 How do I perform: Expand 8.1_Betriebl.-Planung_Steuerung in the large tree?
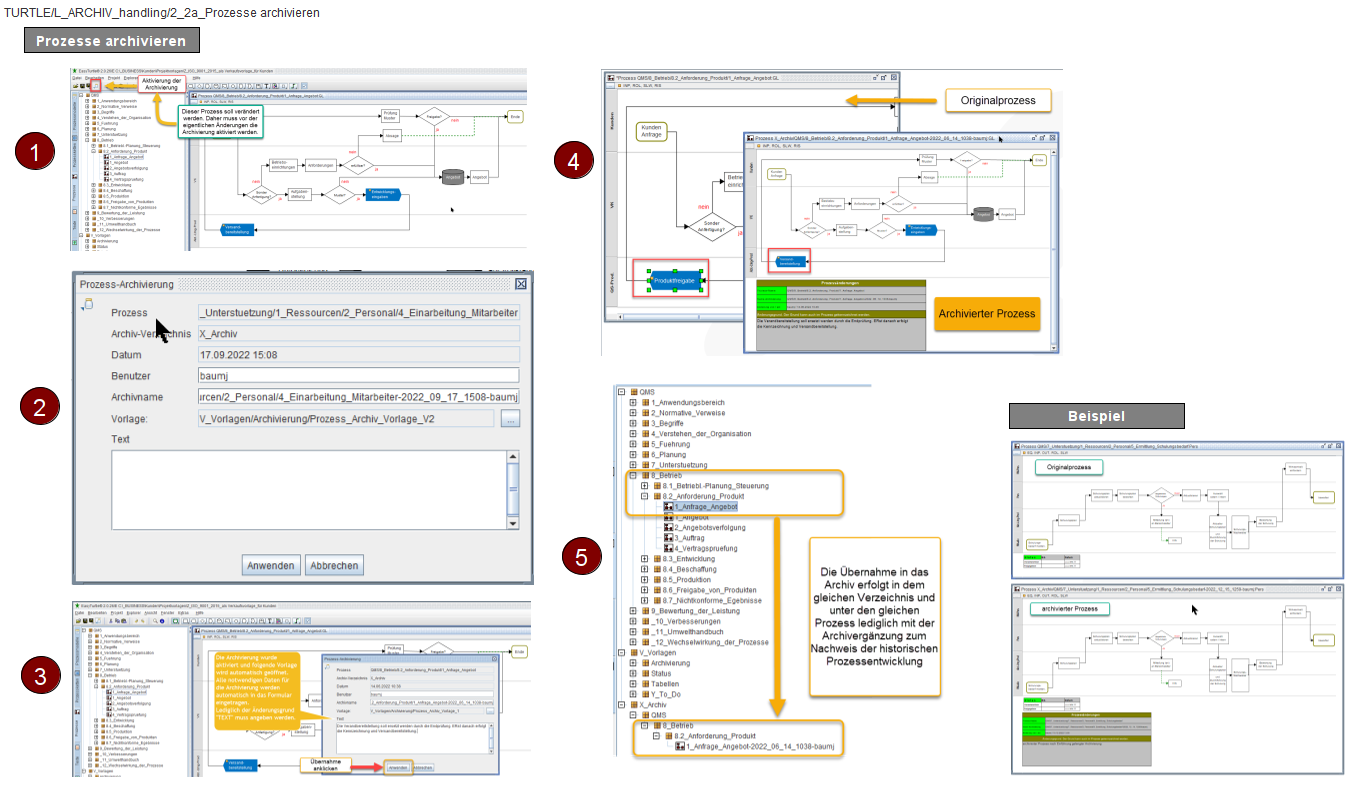click(x=644, y=486)
